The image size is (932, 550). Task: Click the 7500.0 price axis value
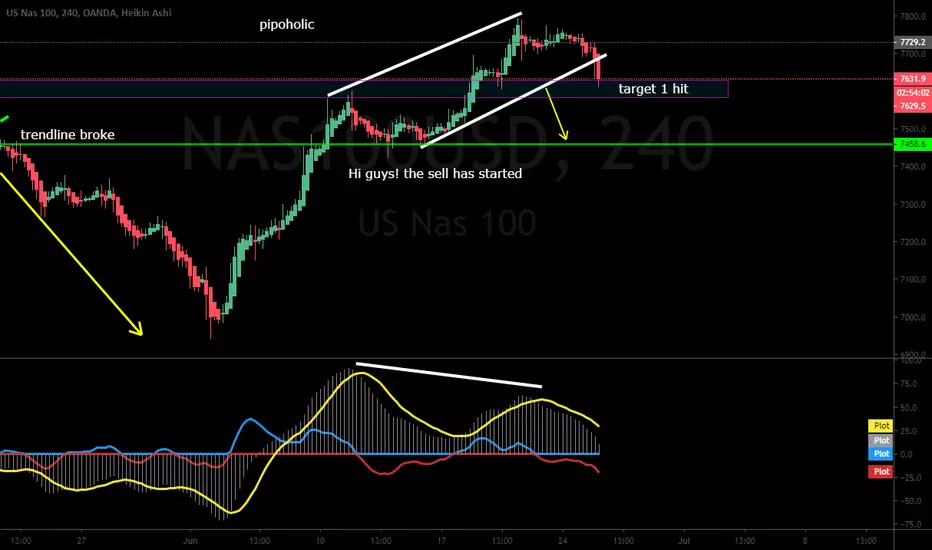(912, 129)
